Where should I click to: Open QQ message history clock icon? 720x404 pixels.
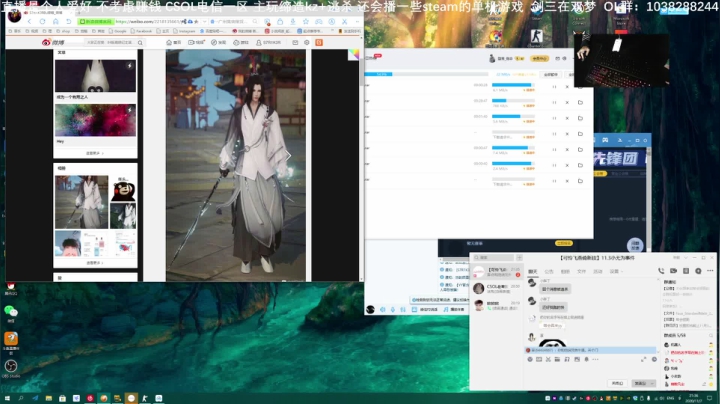[x=654, y=359]
